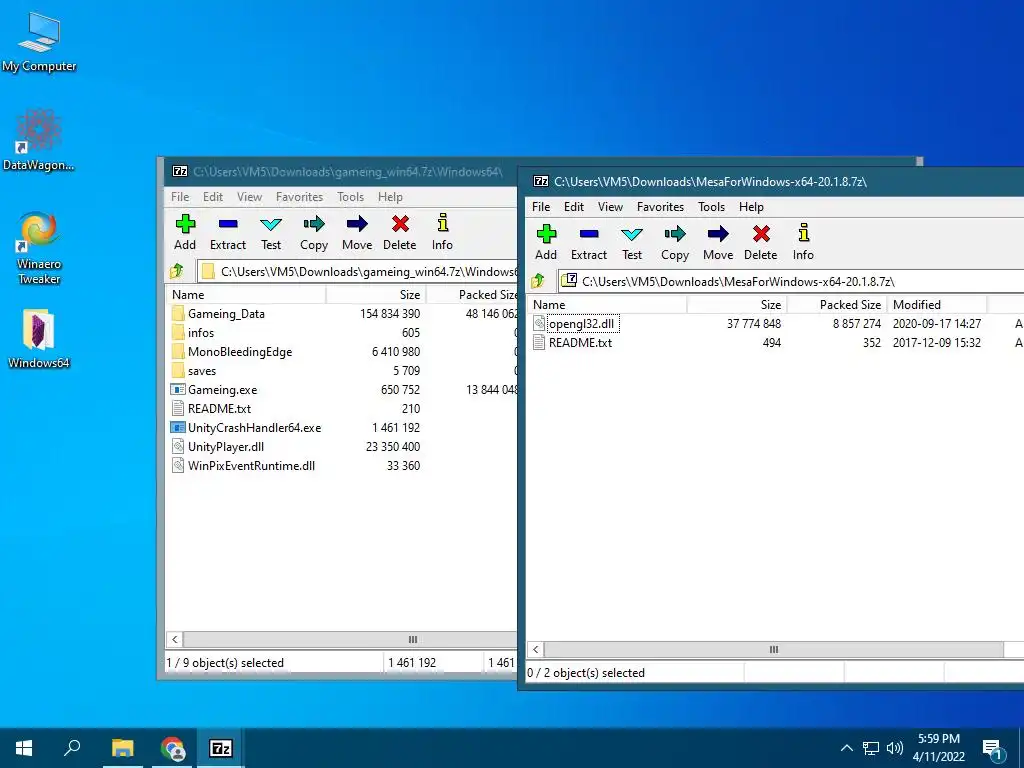Select saves folder
The image size is (1024, 768).
point(194,371)
